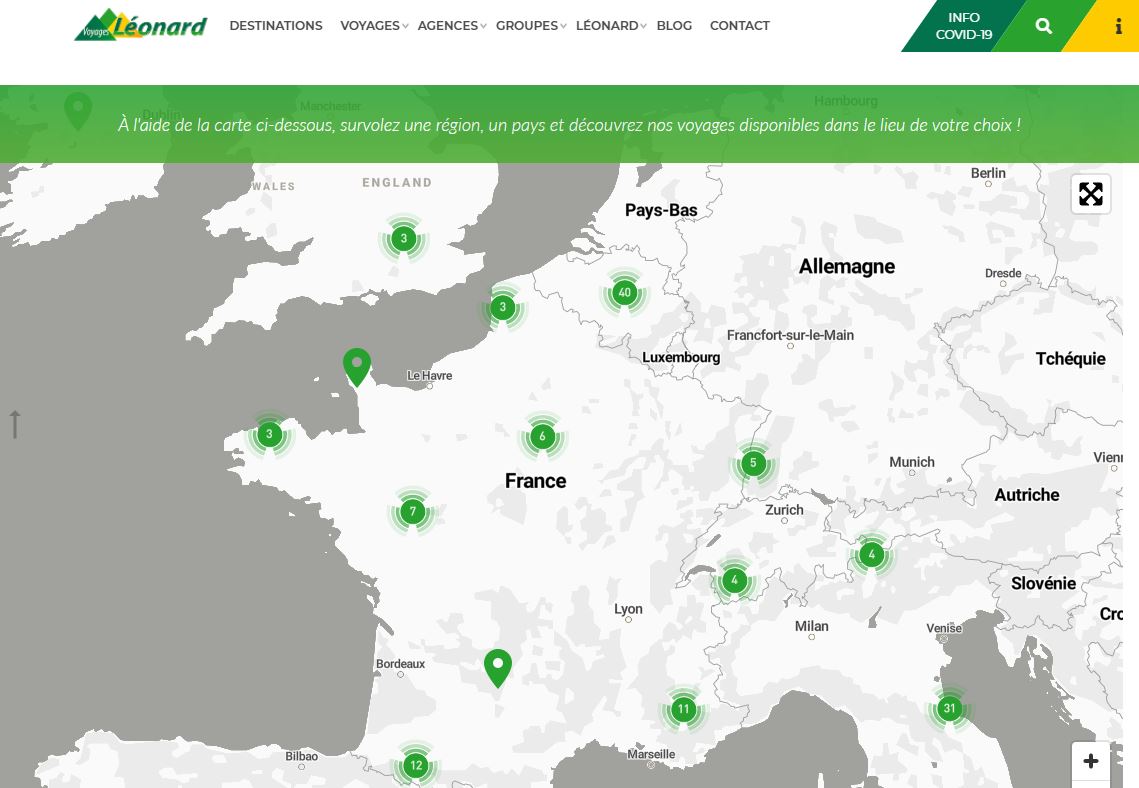Screen dimensions: 1139x788
Task: Expand the Agences dropdown menu
Action: click(451, 26)
